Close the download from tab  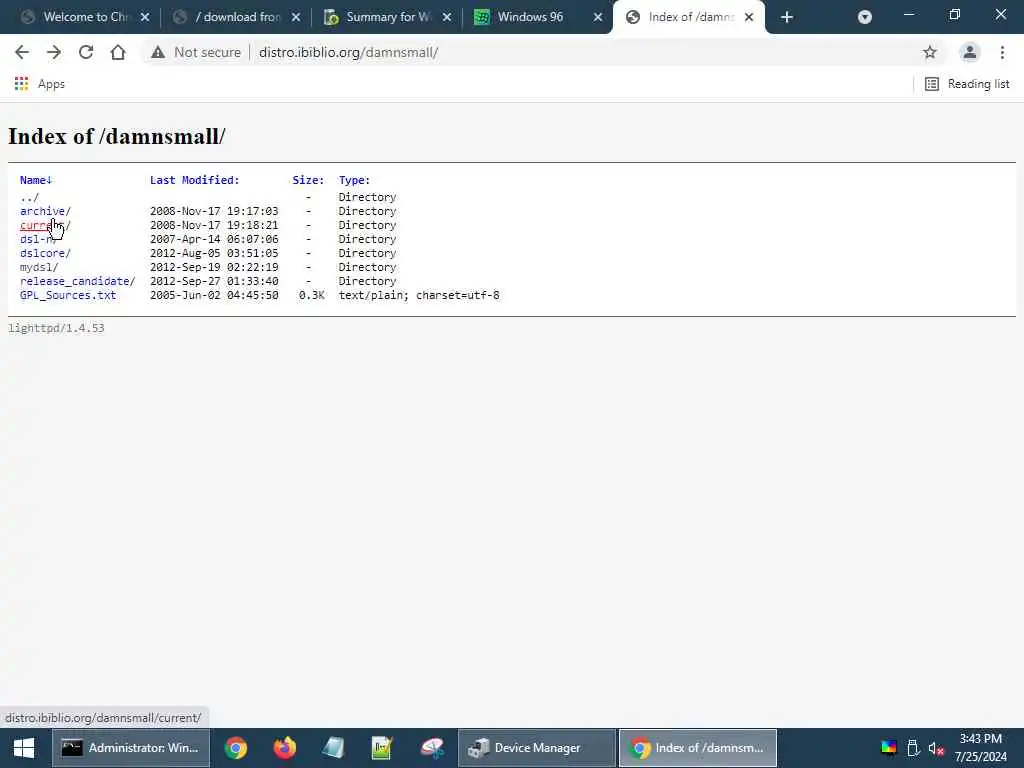[296, 17]
